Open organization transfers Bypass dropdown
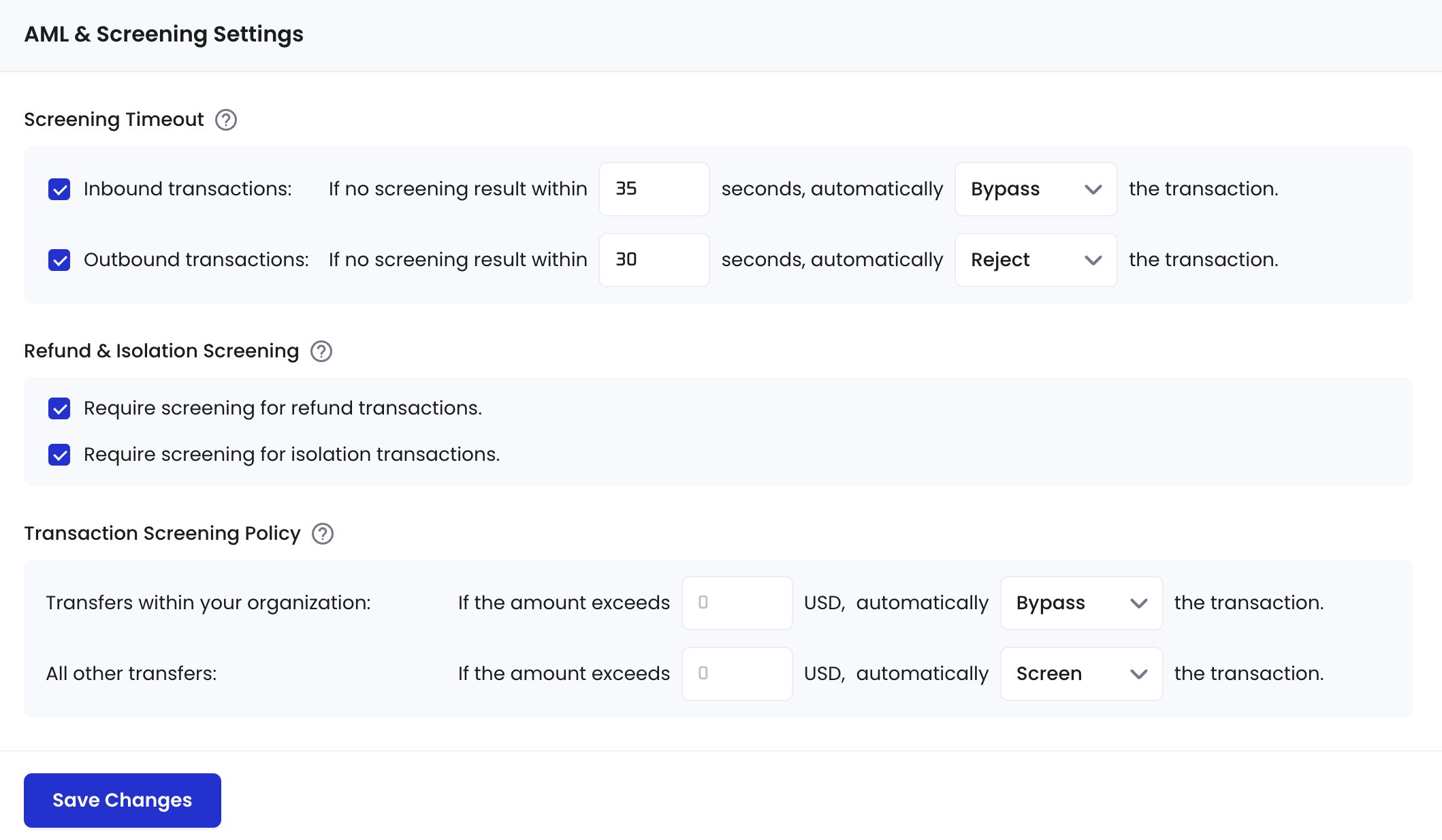The image size is (1442, 840). [x=1080, y=603]
